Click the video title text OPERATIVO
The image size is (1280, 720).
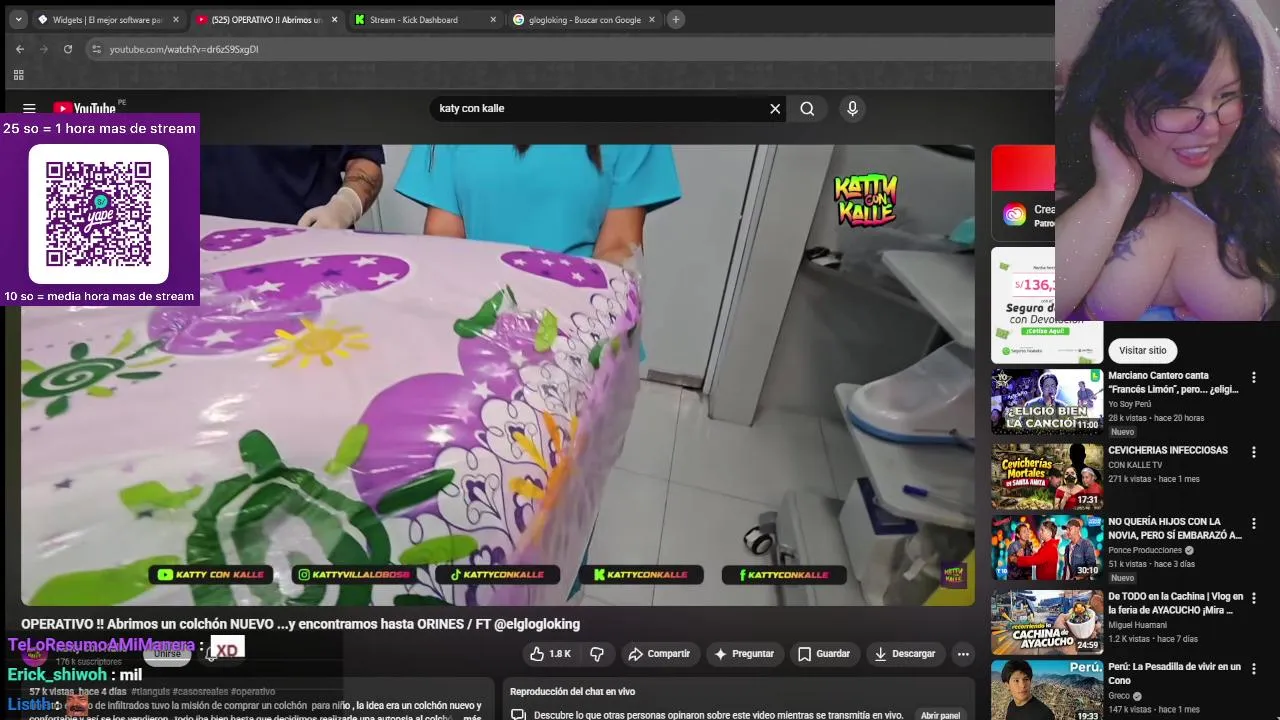[x=300, y=624]
